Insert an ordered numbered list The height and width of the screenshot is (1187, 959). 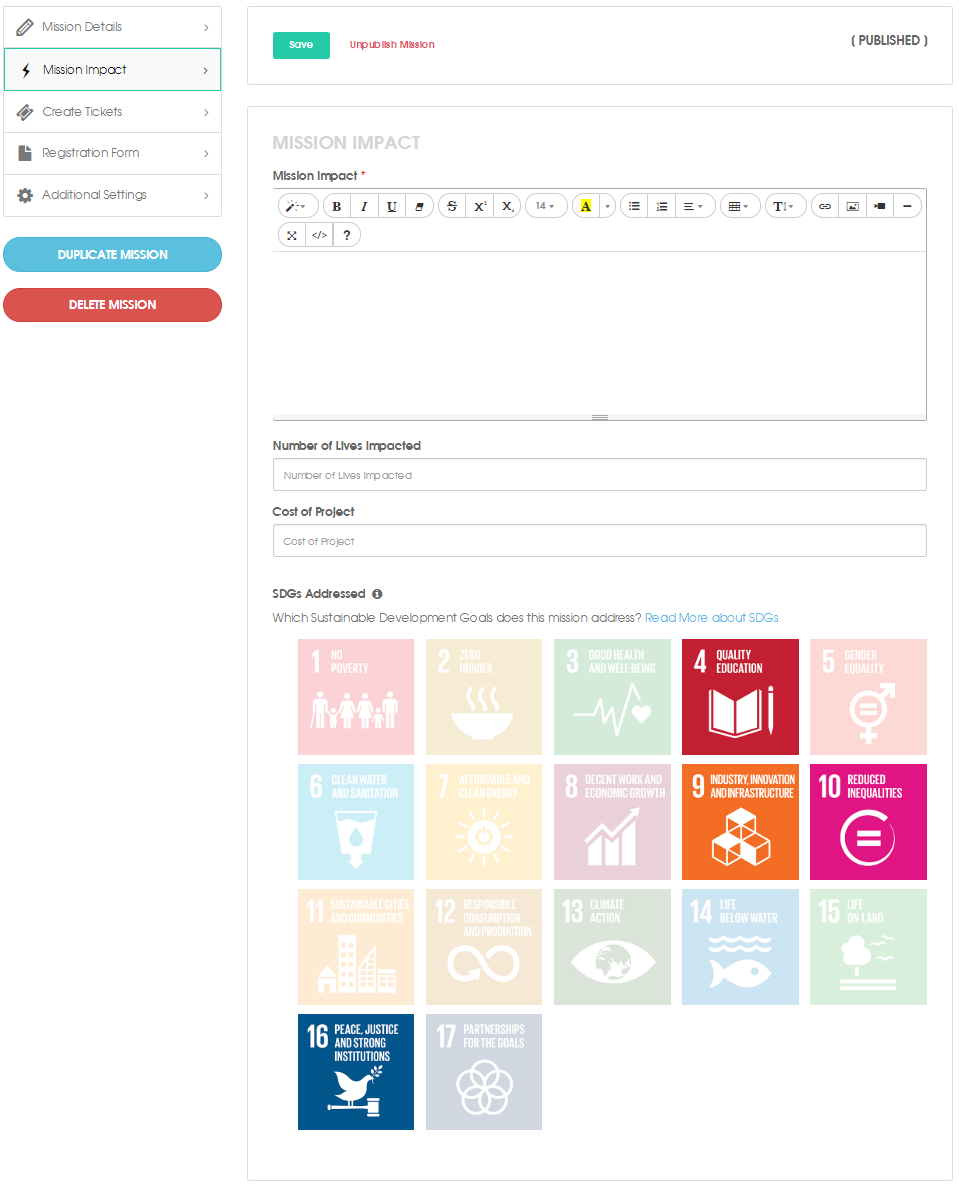pyautogui.click(x=662, y=206)
